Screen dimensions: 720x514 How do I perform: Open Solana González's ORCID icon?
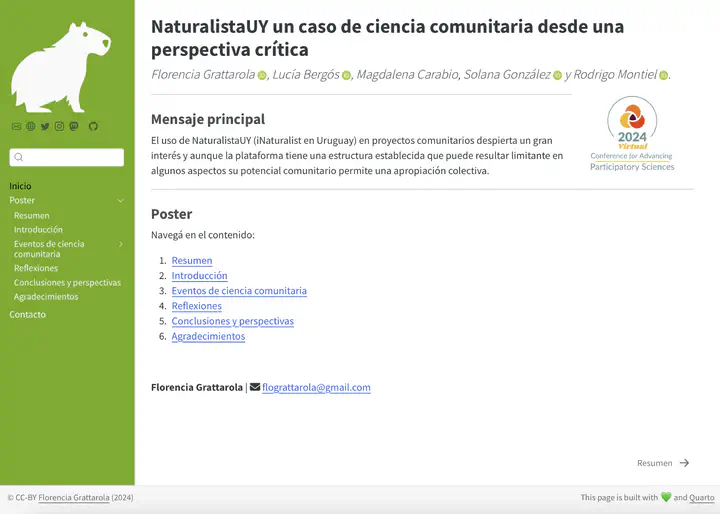(557, 75)
